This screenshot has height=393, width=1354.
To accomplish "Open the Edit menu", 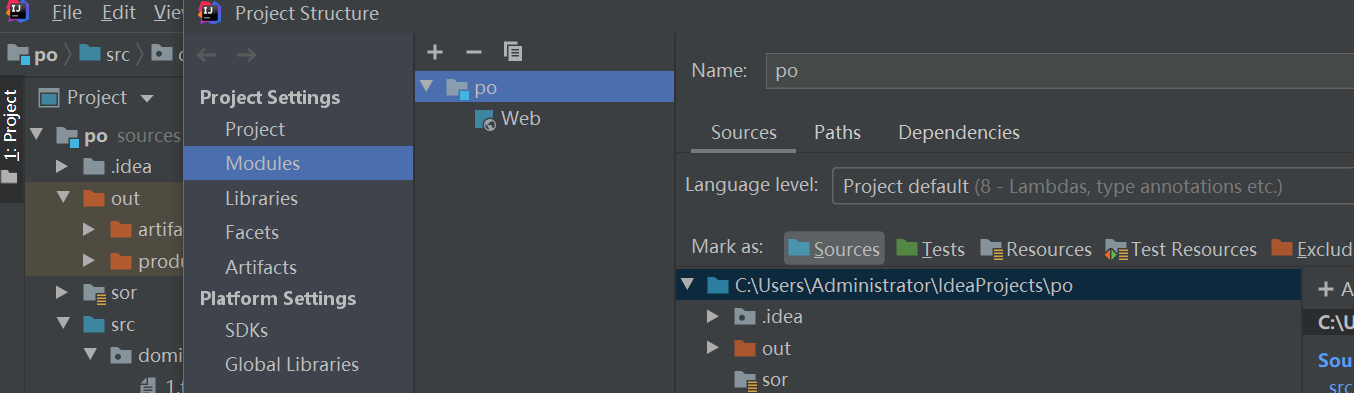I will (x=118, y=13).
